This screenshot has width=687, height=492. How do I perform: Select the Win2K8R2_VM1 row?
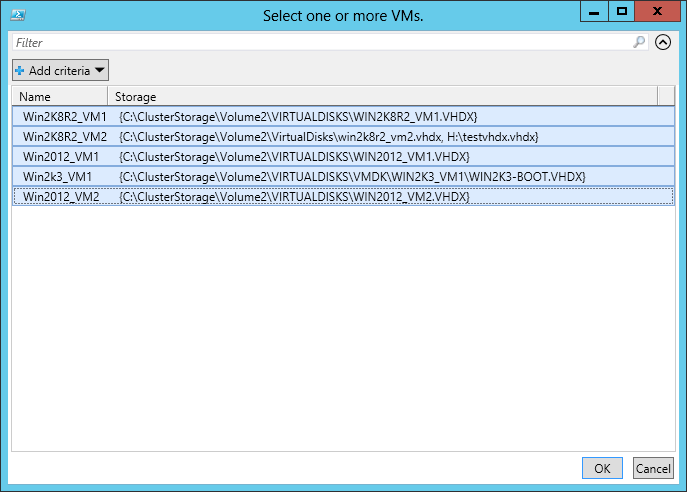[x=64, y=117]
